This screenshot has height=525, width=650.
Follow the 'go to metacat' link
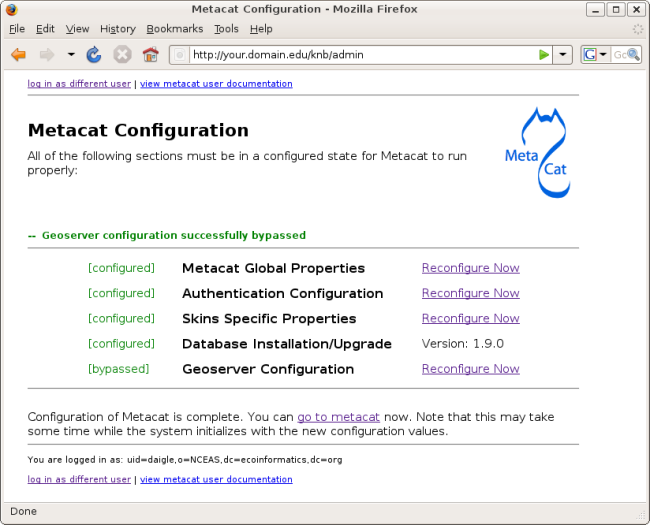(338, 417)
